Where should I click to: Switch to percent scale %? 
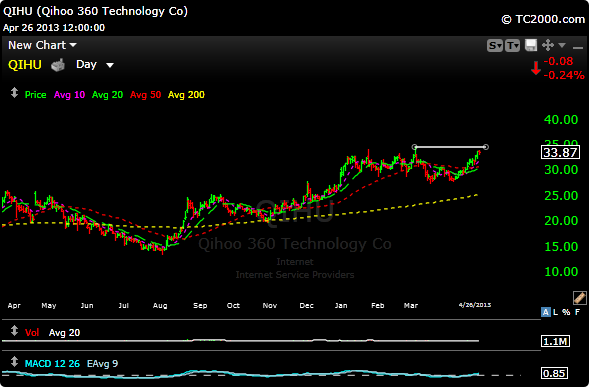566,312
